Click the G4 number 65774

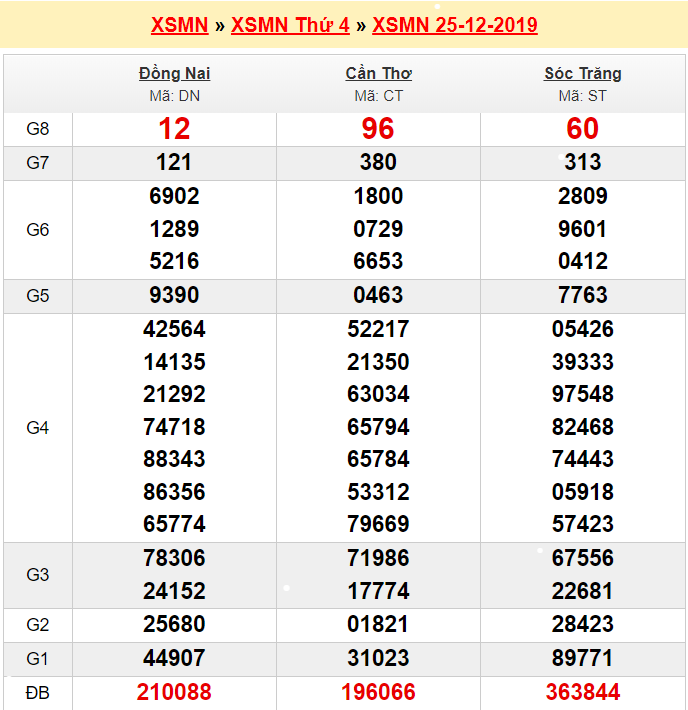click(174, 524)
